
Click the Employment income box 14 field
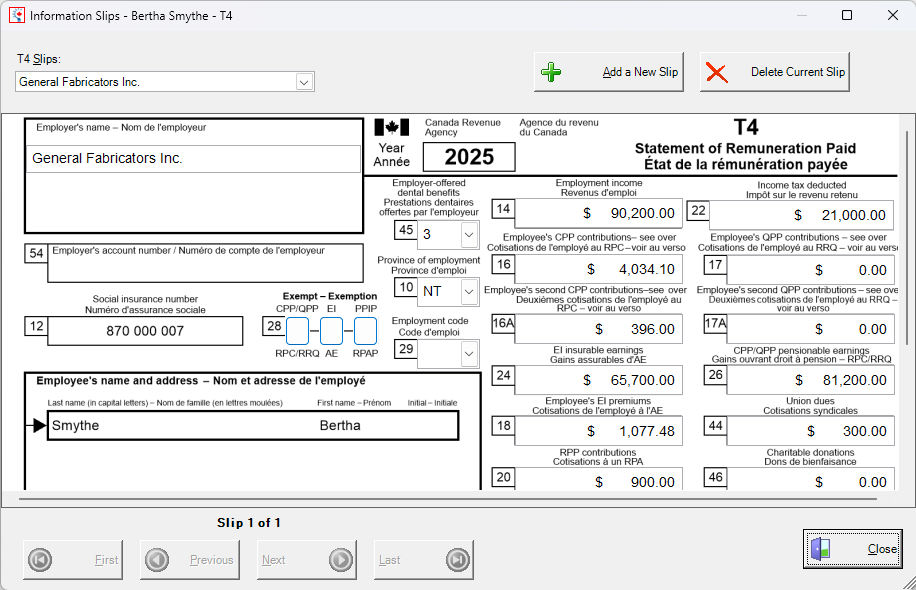point(598,213)
